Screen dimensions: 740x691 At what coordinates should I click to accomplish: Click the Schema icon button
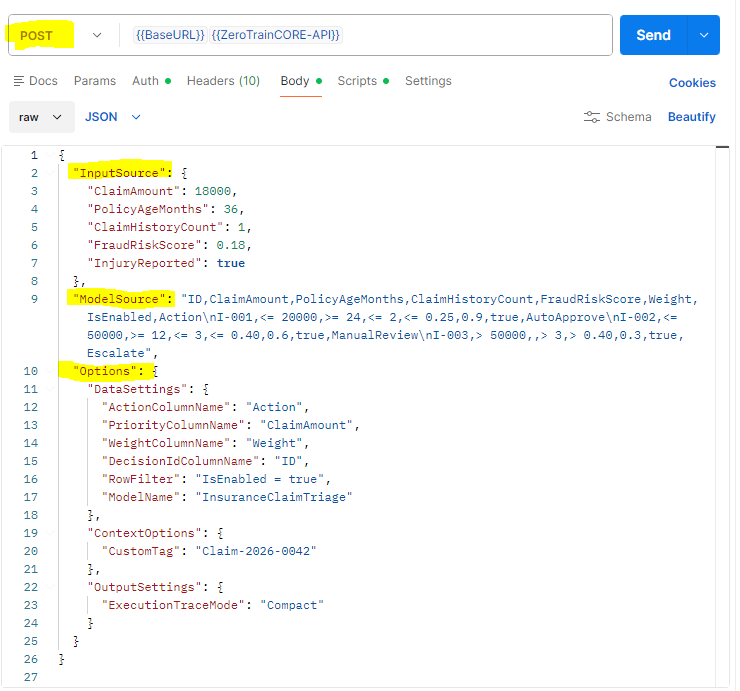point(617,117)
